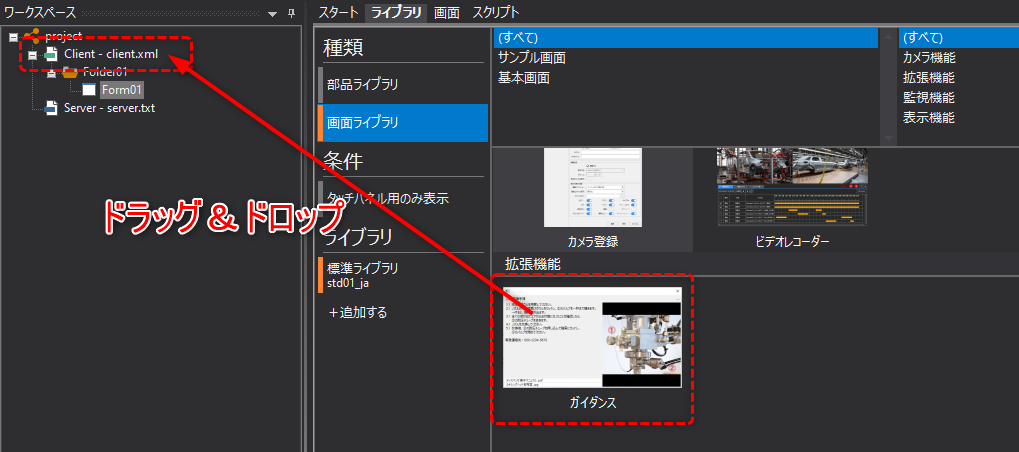Click the Server - server.txt file icon
The height and width of the screenshot is (452, 1019).
click(x=51, y=108)
